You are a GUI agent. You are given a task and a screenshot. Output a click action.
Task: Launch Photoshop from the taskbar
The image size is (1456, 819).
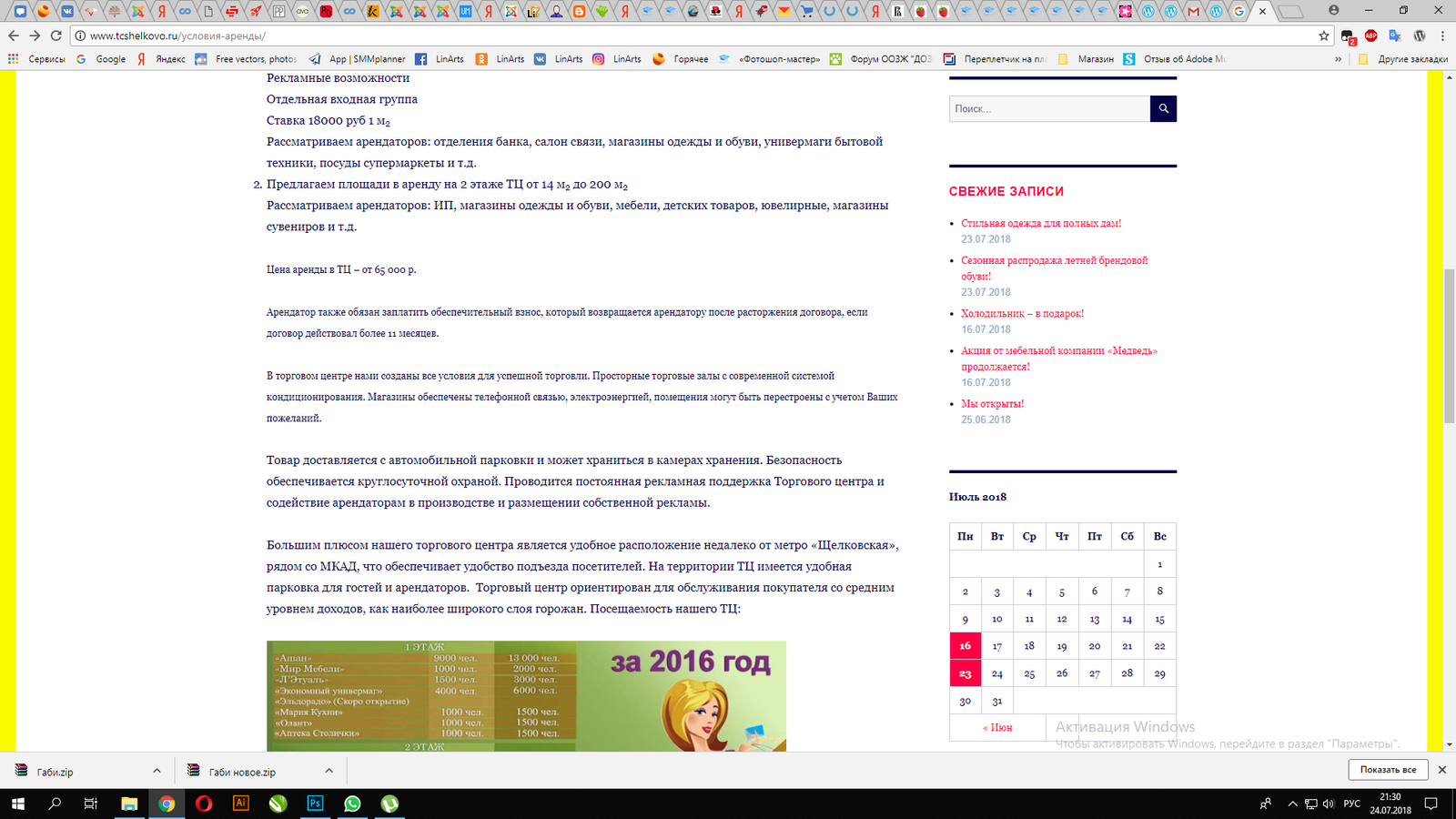point(315,804)
